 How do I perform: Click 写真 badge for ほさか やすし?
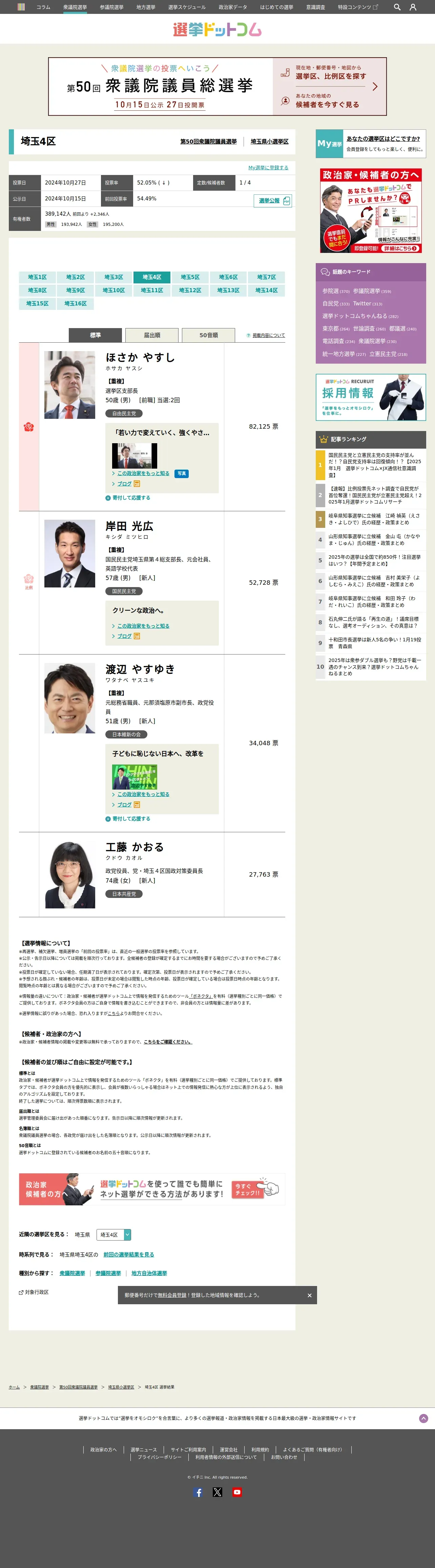182,474
